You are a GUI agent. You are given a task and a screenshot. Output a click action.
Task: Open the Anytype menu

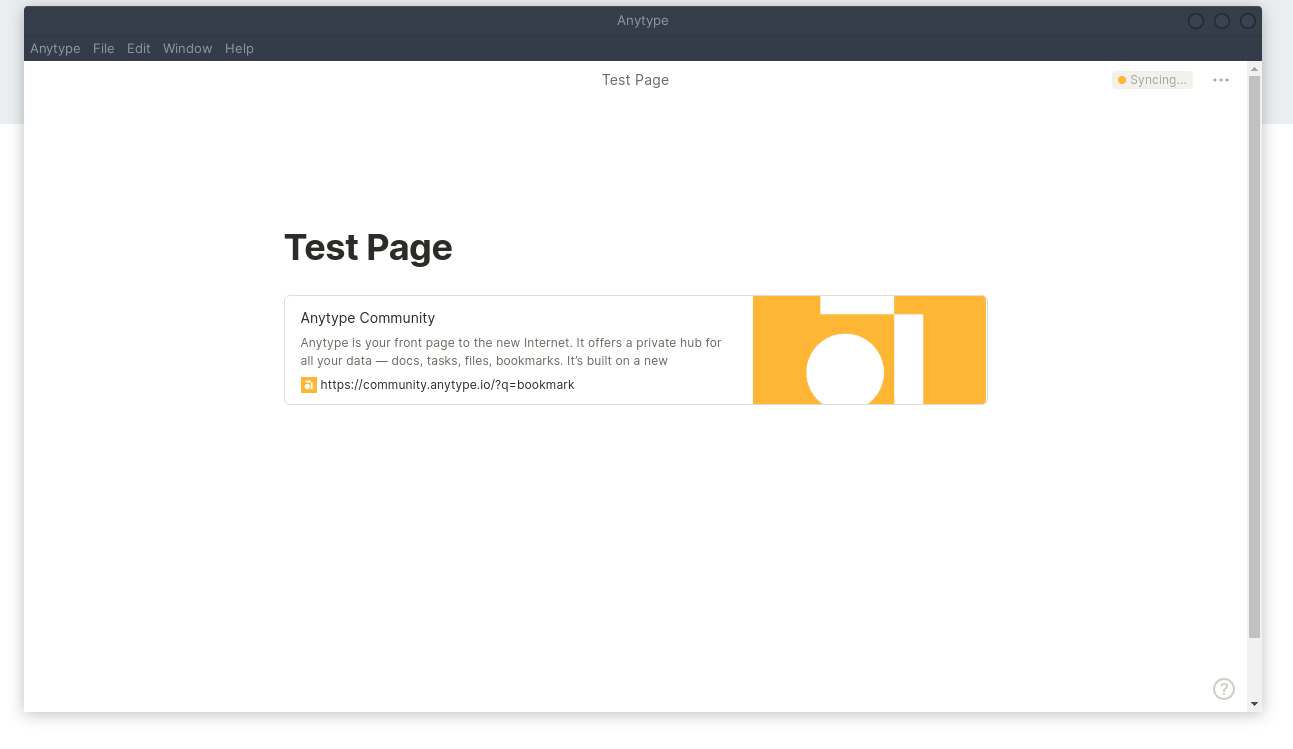(x=55, y=48)
